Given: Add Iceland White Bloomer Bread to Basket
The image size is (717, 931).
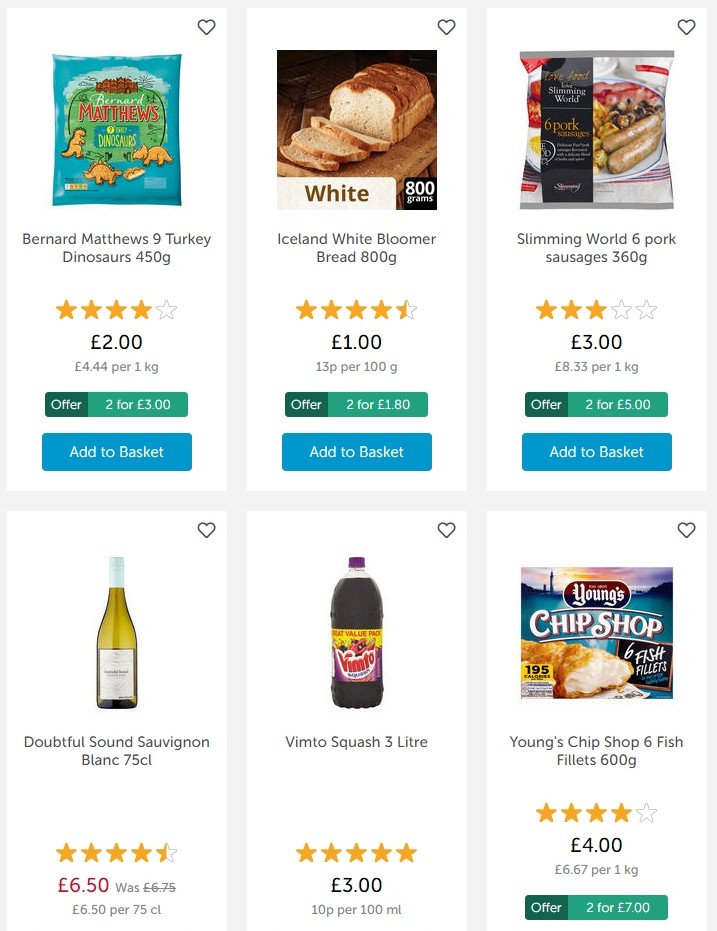Looking at the screenshot, I should click(356, 452).
